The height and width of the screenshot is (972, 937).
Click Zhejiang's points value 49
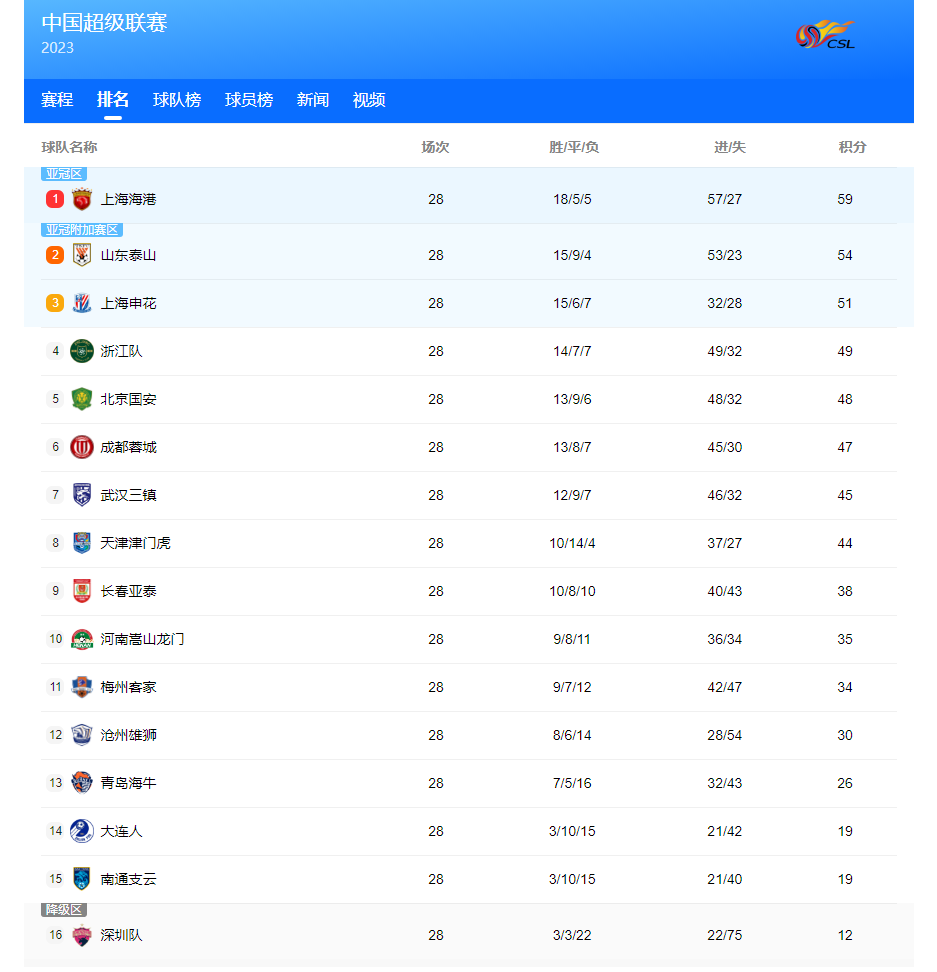845,351
